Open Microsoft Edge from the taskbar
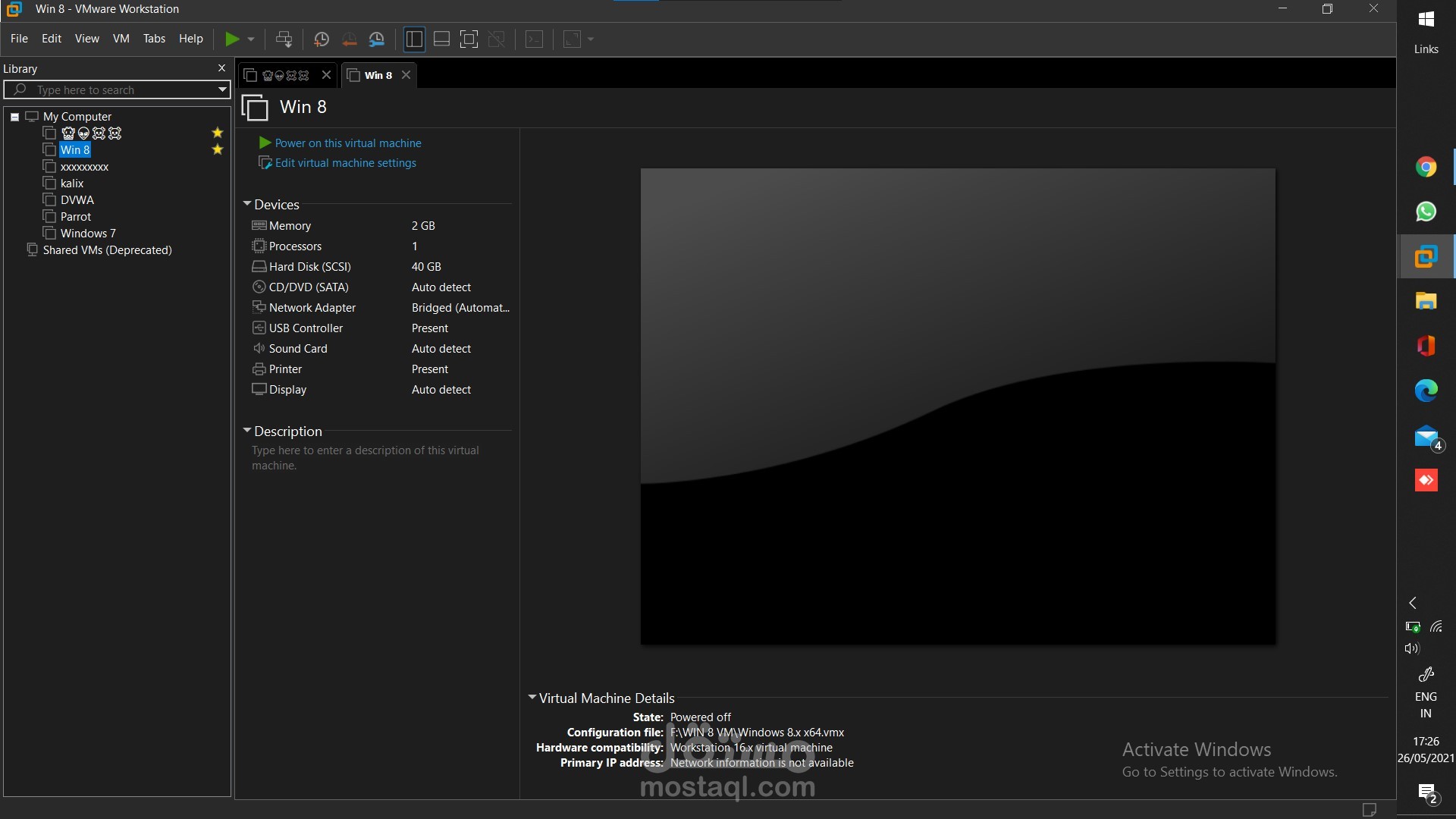The height and width of the screenshot is (819, 1456). coord(1426,391)
